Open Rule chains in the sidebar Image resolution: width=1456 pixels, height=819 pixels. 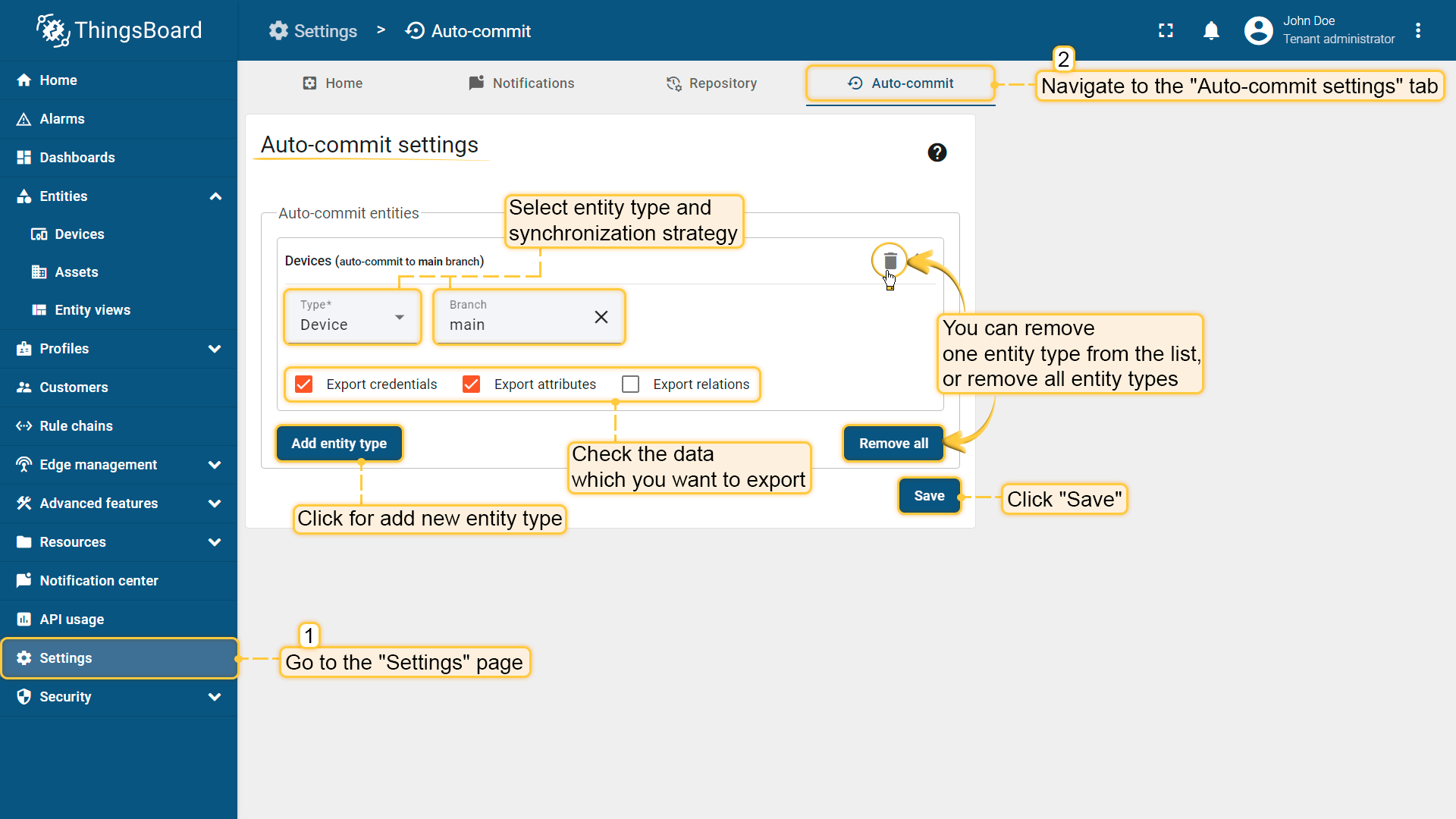pos(76,426)
